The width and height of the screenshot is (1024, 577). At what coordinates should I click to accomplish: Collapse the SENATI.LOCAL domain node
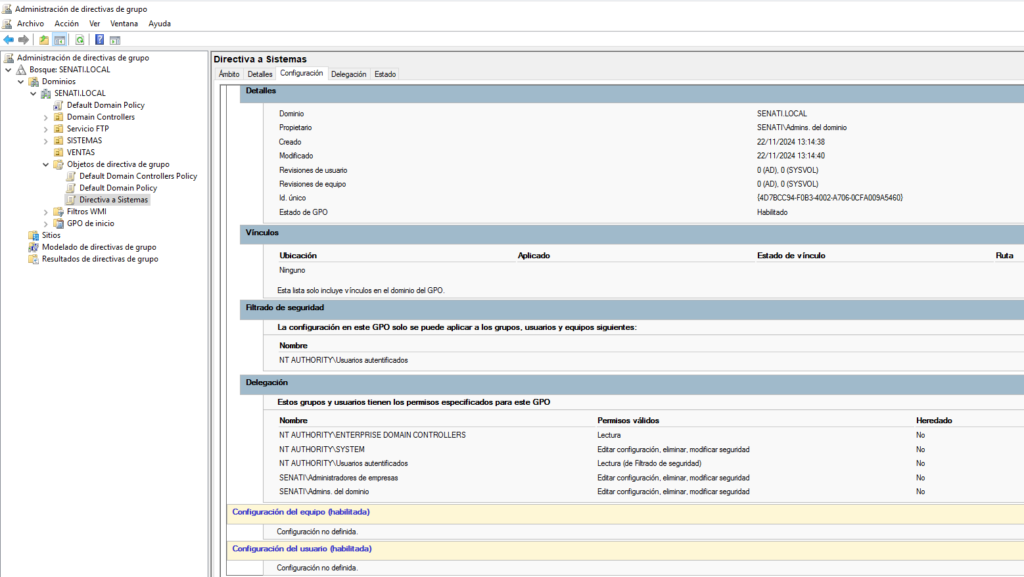pos(33,93)
